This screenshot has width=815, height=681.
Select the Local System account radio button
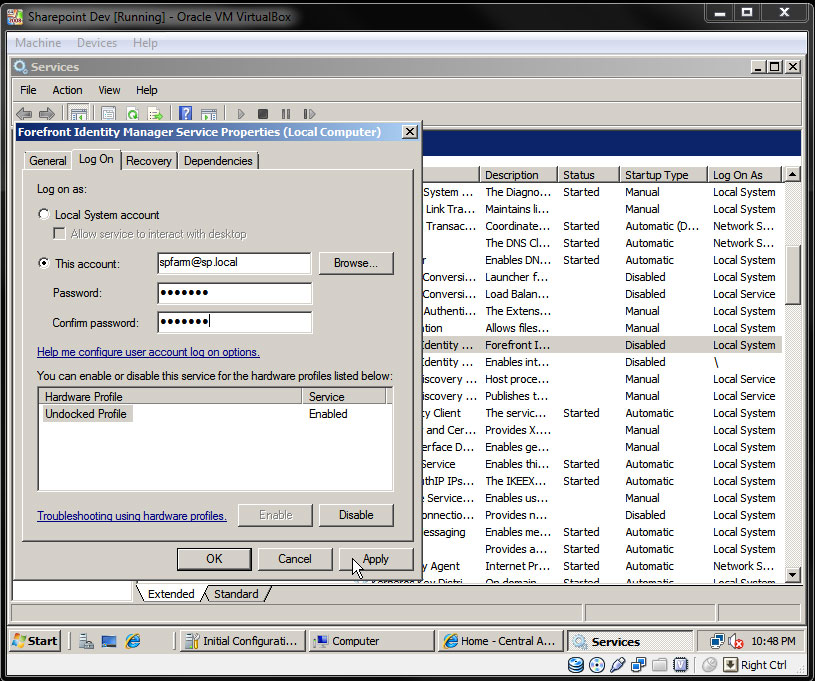[x=44, y=214]
